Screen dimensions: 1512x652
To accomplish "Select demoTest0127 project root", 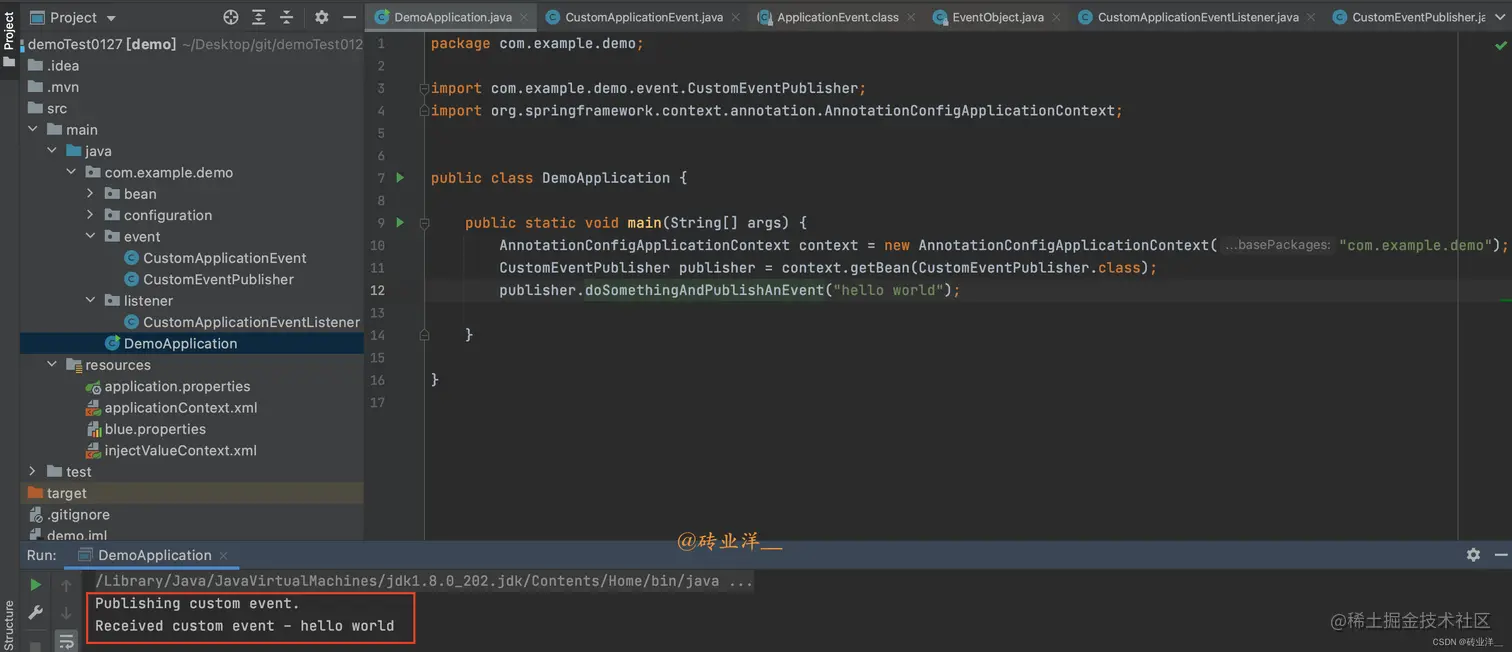I will tap(191, 44).
